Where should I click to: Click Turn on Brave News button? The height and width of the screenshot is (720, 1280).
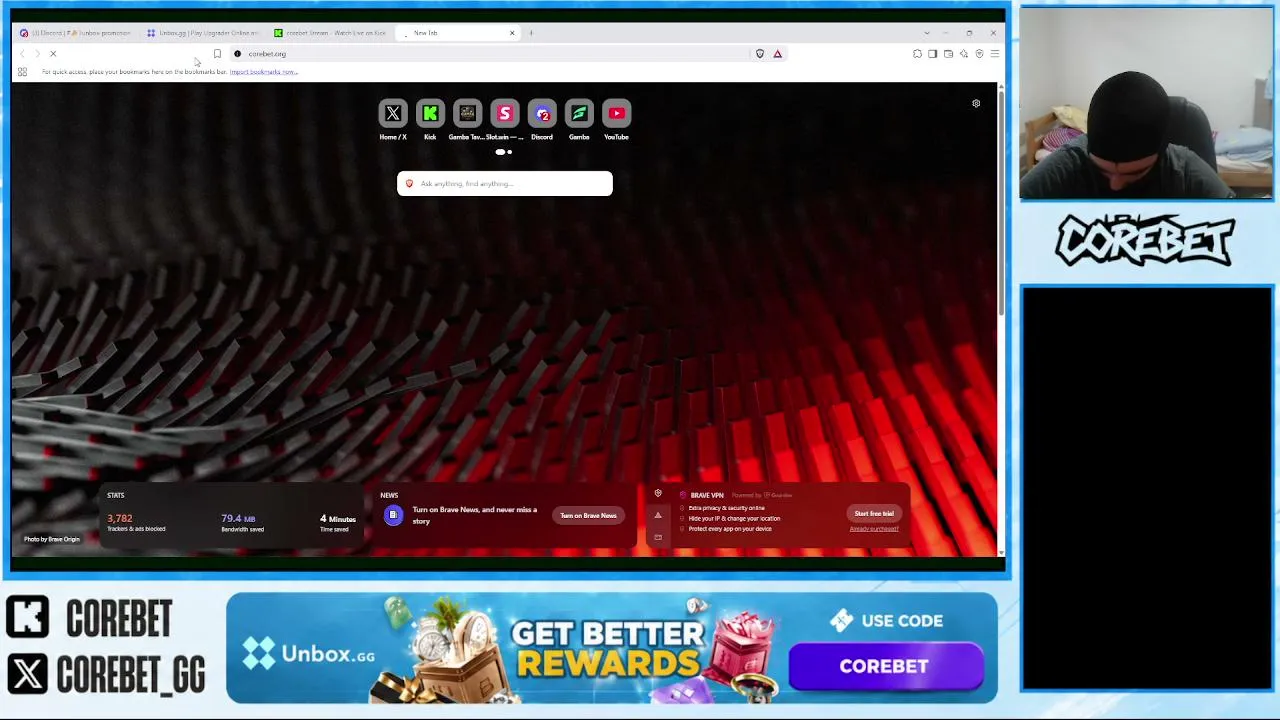(x=588, y=516)
